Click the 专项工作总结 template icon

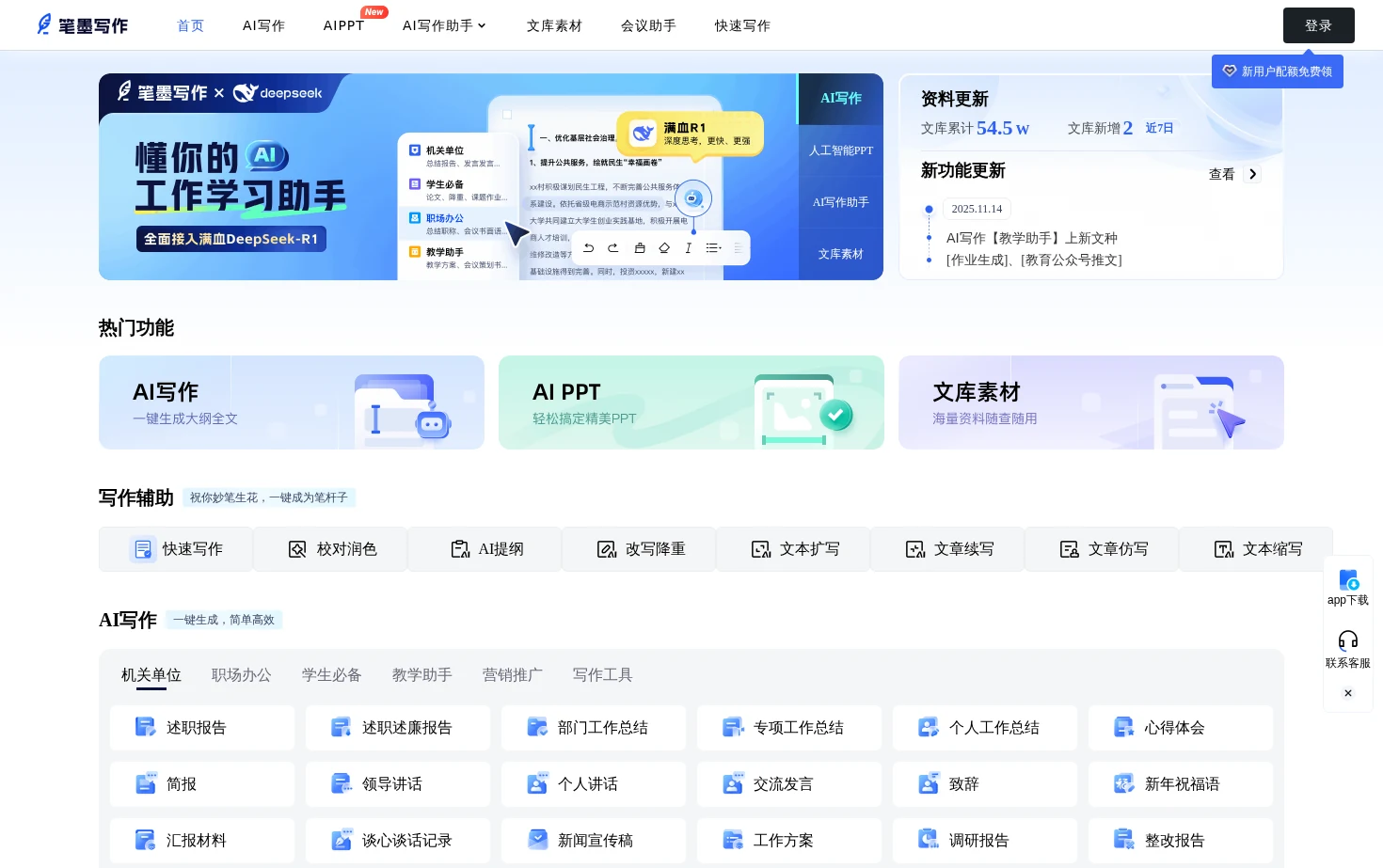click(733, 727)
